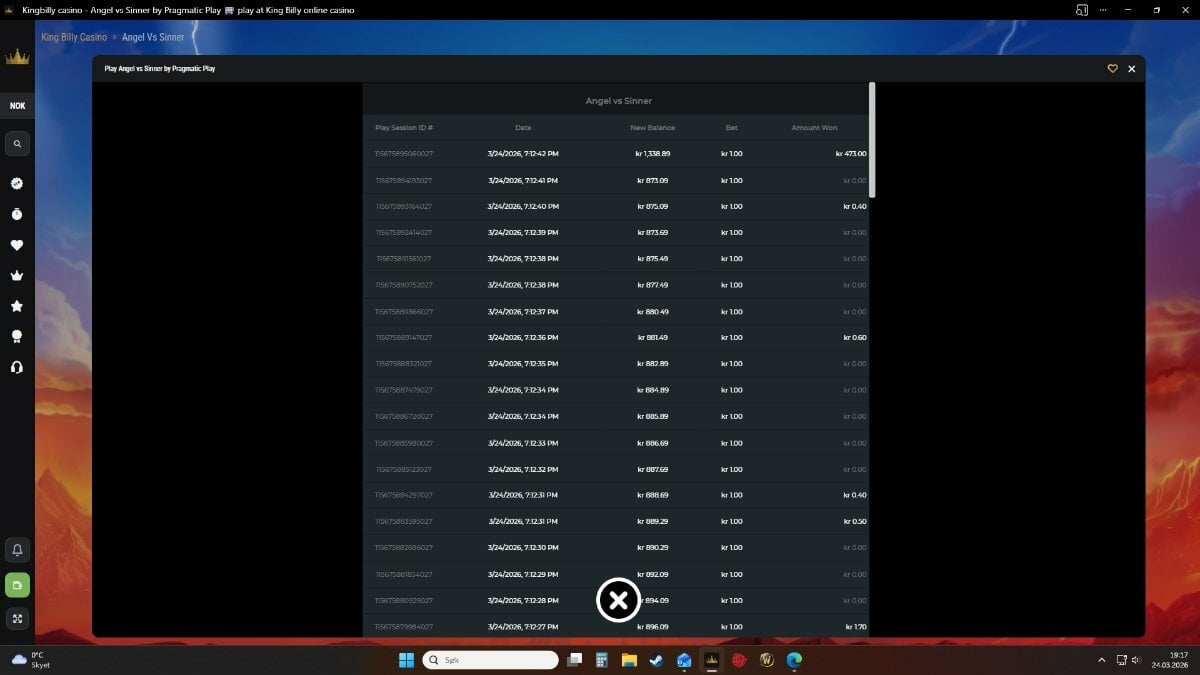This screenshot has height=675, width=1200.
Task: Select the star icon in sidebar
Action: pos(17,306)
